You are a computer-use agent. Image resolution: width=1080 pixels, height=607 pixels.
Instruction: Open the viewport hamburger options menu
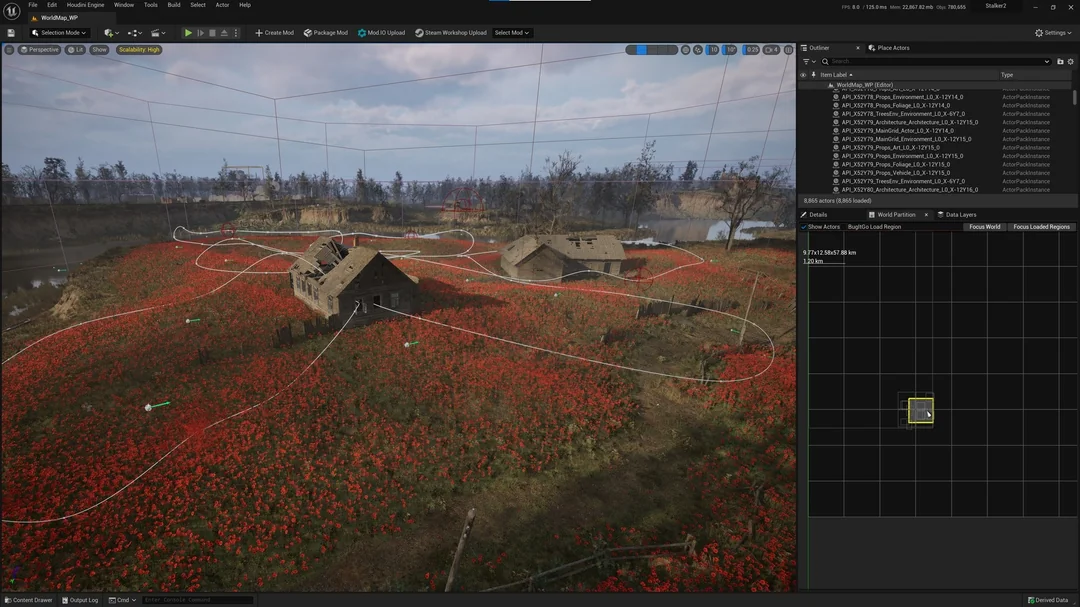pyautogui.click(x=9, y=49)
